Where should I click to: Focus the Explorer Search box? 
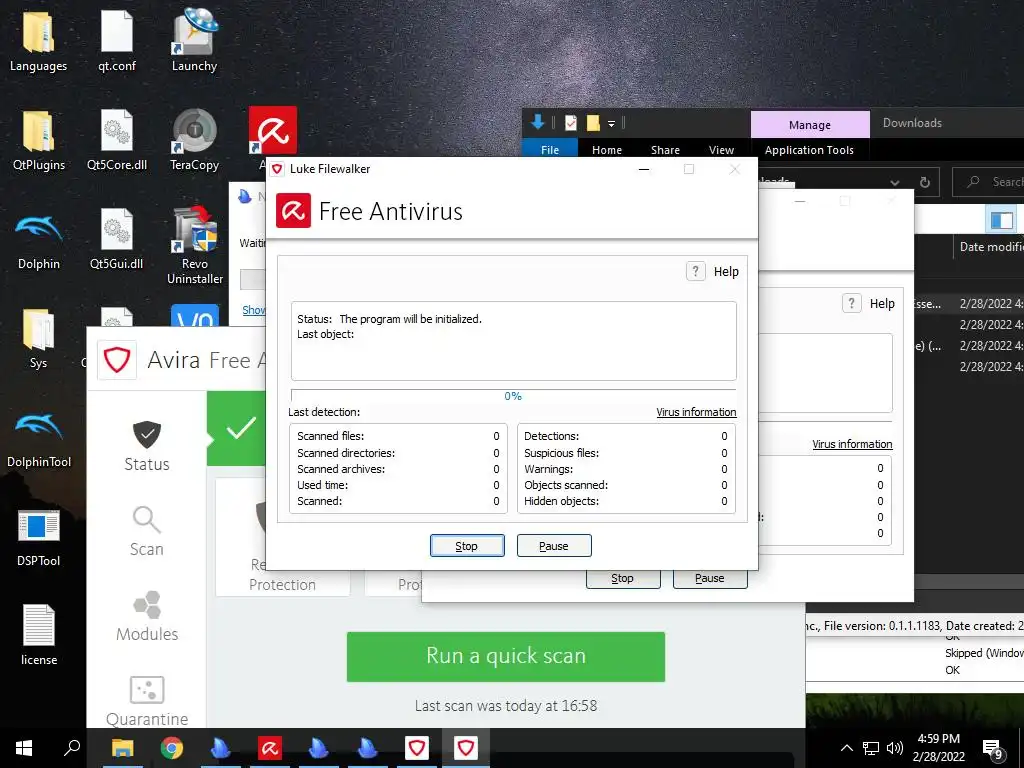click(988, 182)
